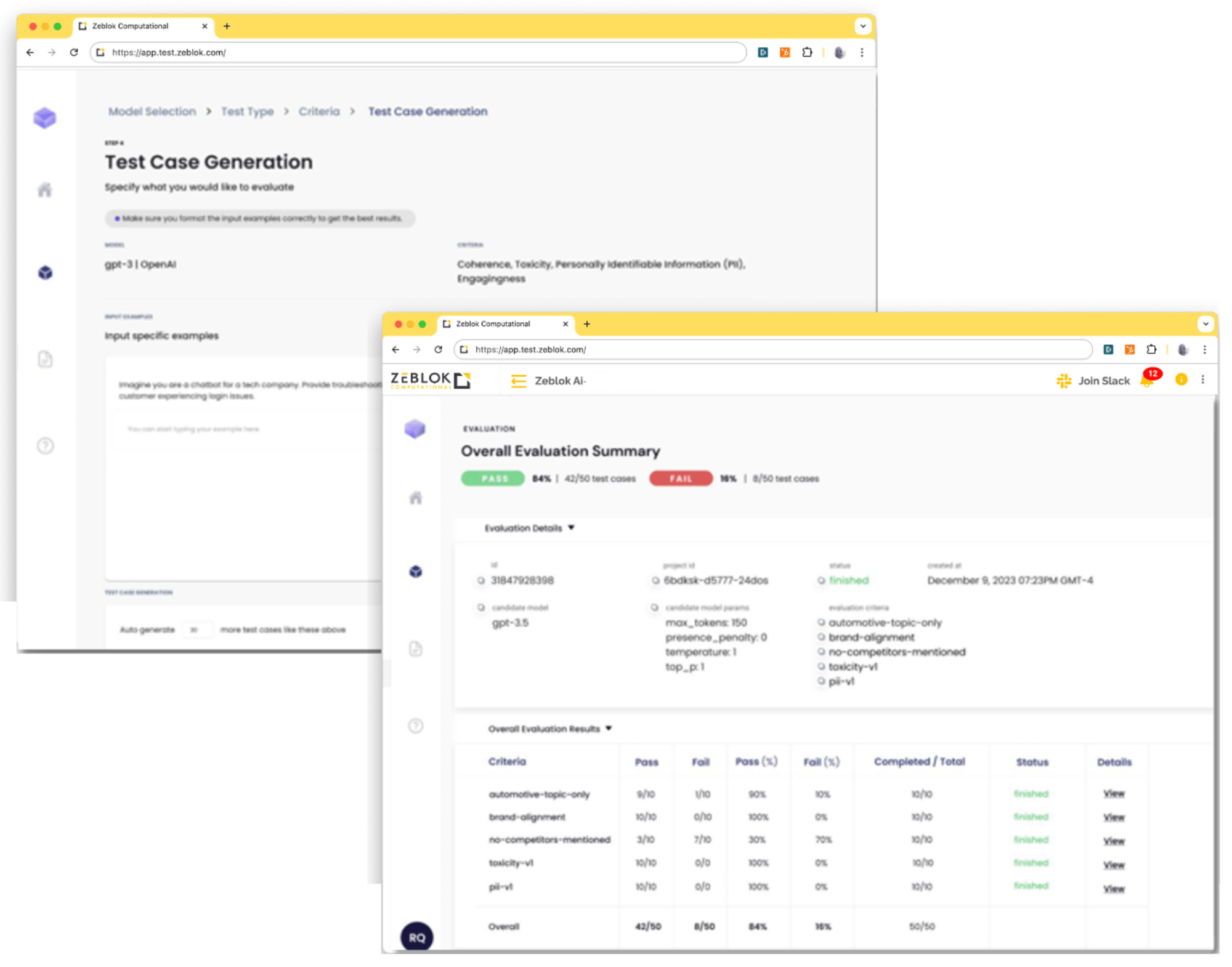View details for brand-alignment

(x=1114, y=817)
